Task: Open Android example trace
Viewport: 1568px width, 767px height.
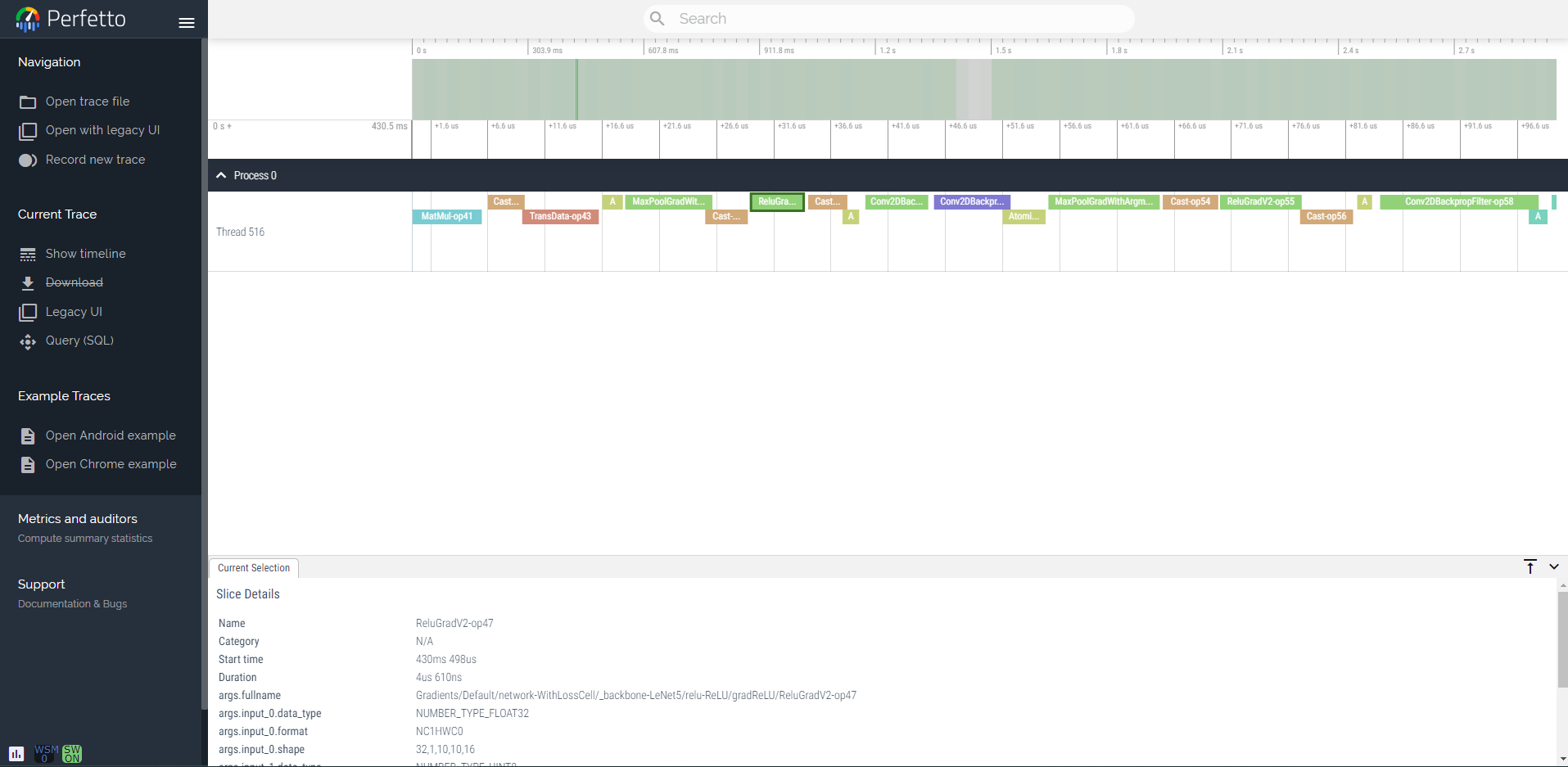Action: tap(111, 435)
